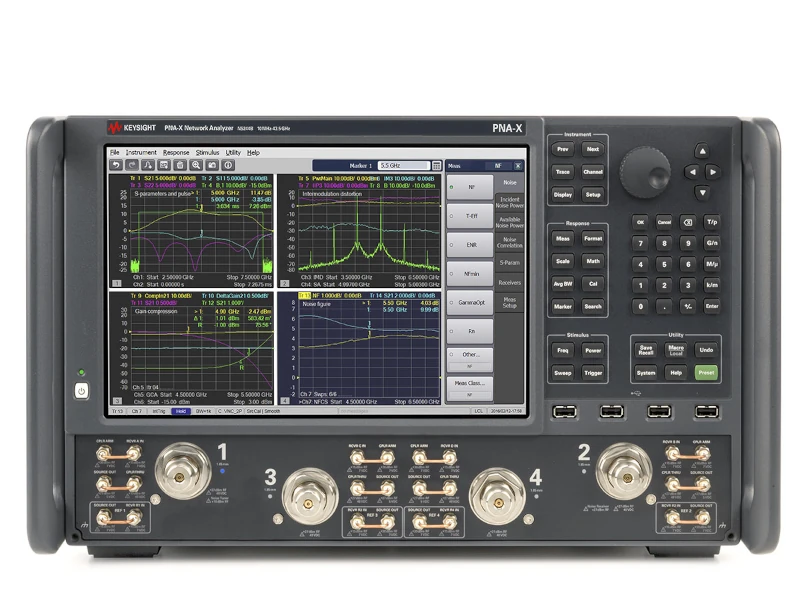Open the Response menu
The height and width of the screenshot is (600, 800).
(x=176, y=153)
